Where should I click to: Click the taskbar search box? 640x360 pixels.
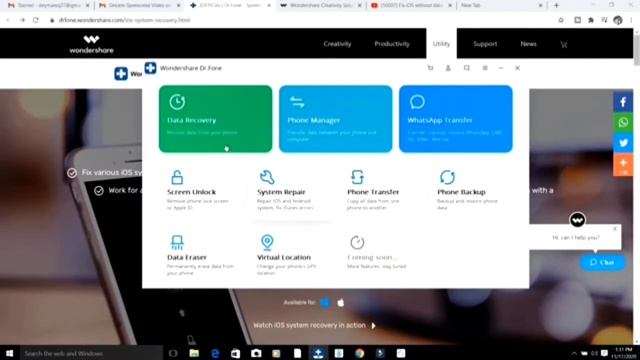point(91,353)
